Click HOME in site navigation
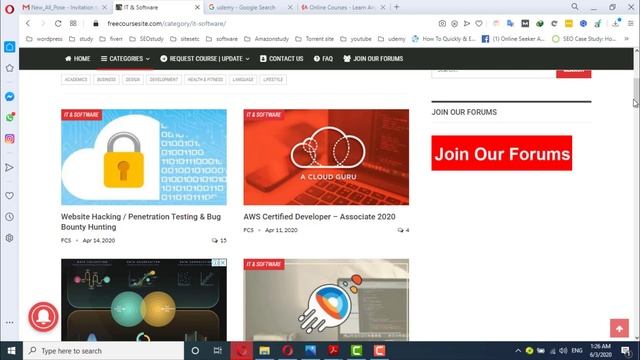Screen dimensions: 640x360 (x=78, y=59)
